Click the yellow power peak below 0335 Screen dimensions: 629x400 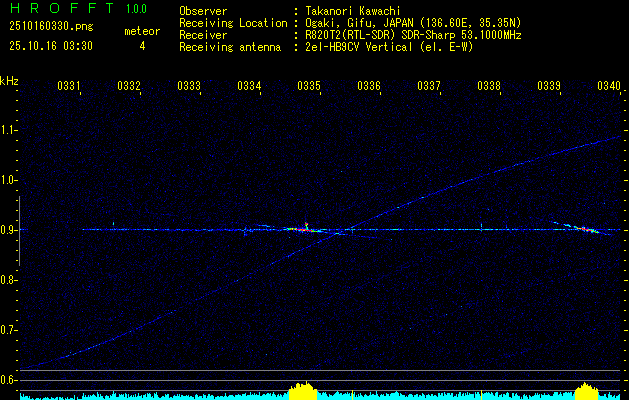(303, 391)
